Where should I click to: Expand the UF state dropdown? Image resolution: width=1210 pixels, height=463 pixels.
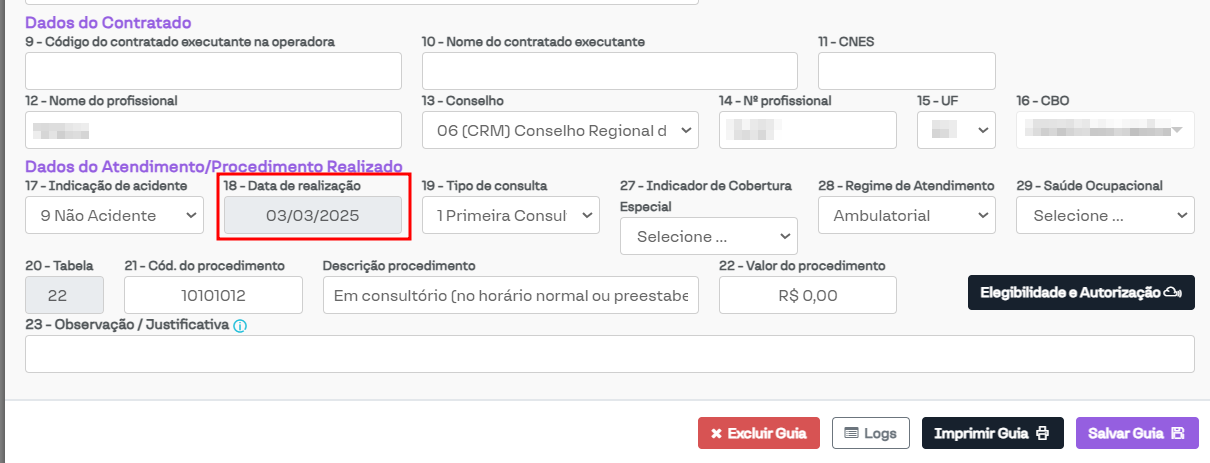click(955, 130)
